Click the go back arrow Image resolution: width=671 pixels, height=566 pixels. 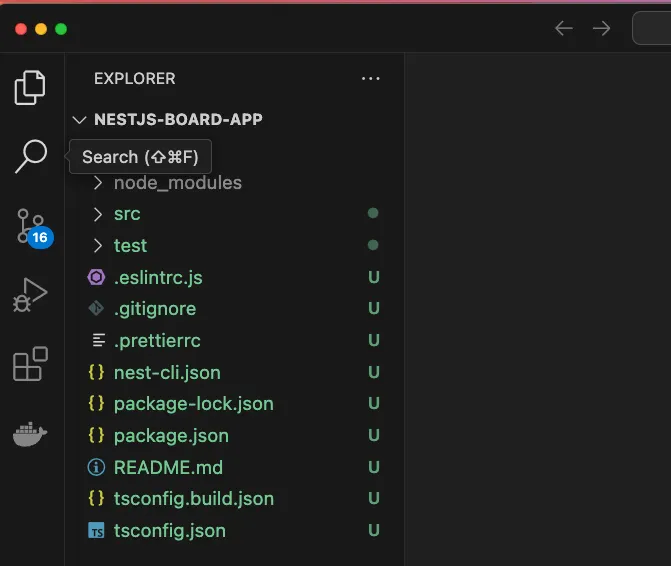564,28
